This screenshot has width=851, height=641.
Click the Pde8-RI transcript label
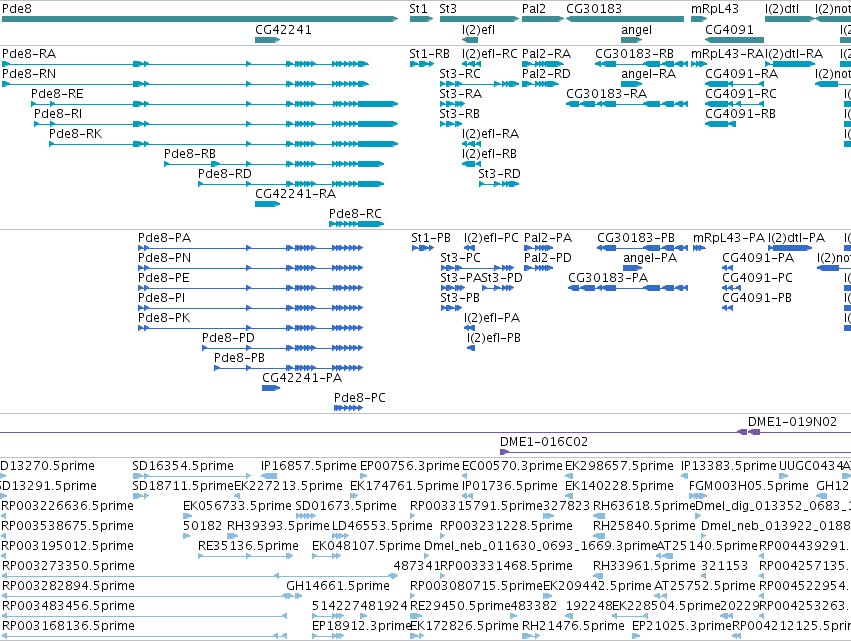coord(58,114)
